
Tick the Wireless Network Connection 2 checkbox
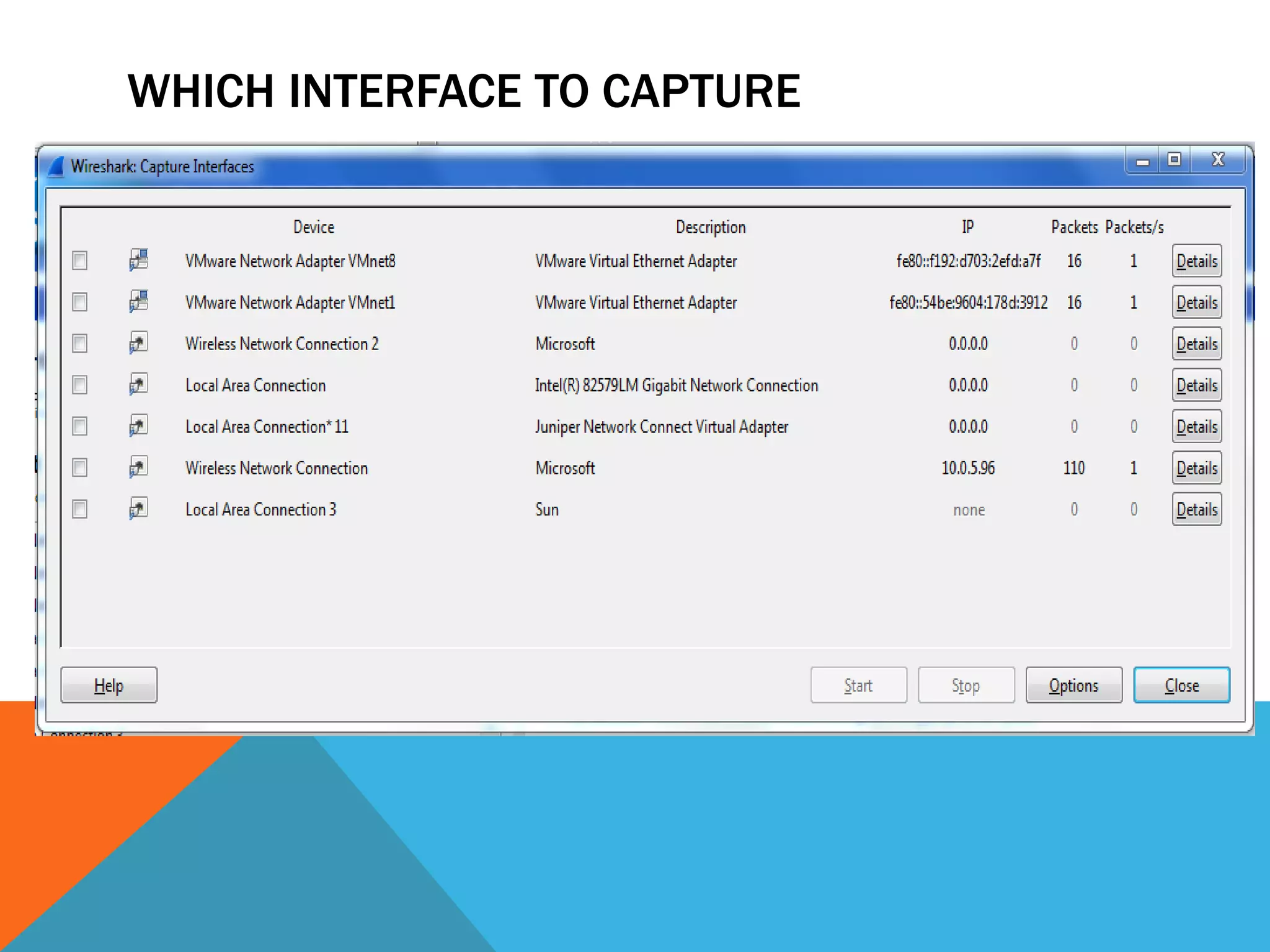click(x=79, y=343)
